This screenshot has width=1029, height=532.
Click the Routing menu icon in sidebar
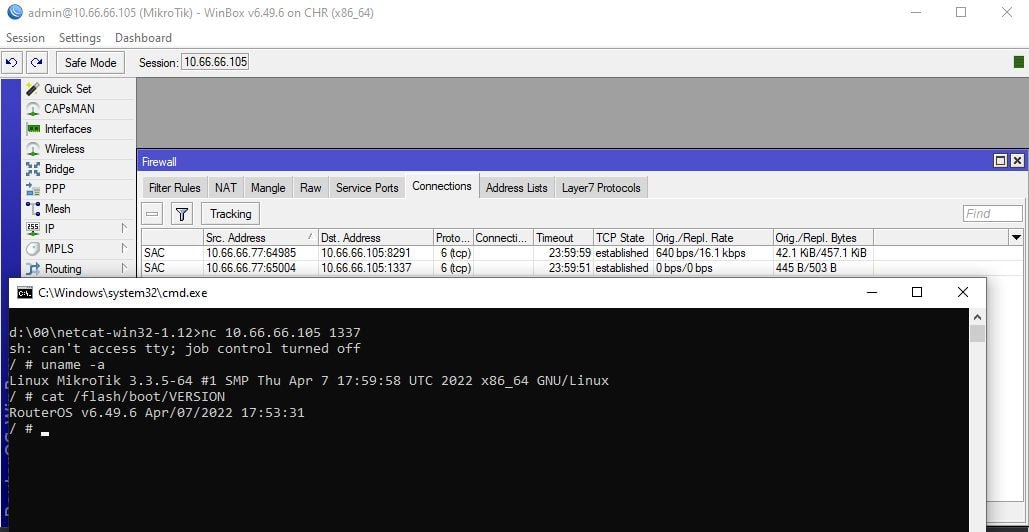point(33,269)
